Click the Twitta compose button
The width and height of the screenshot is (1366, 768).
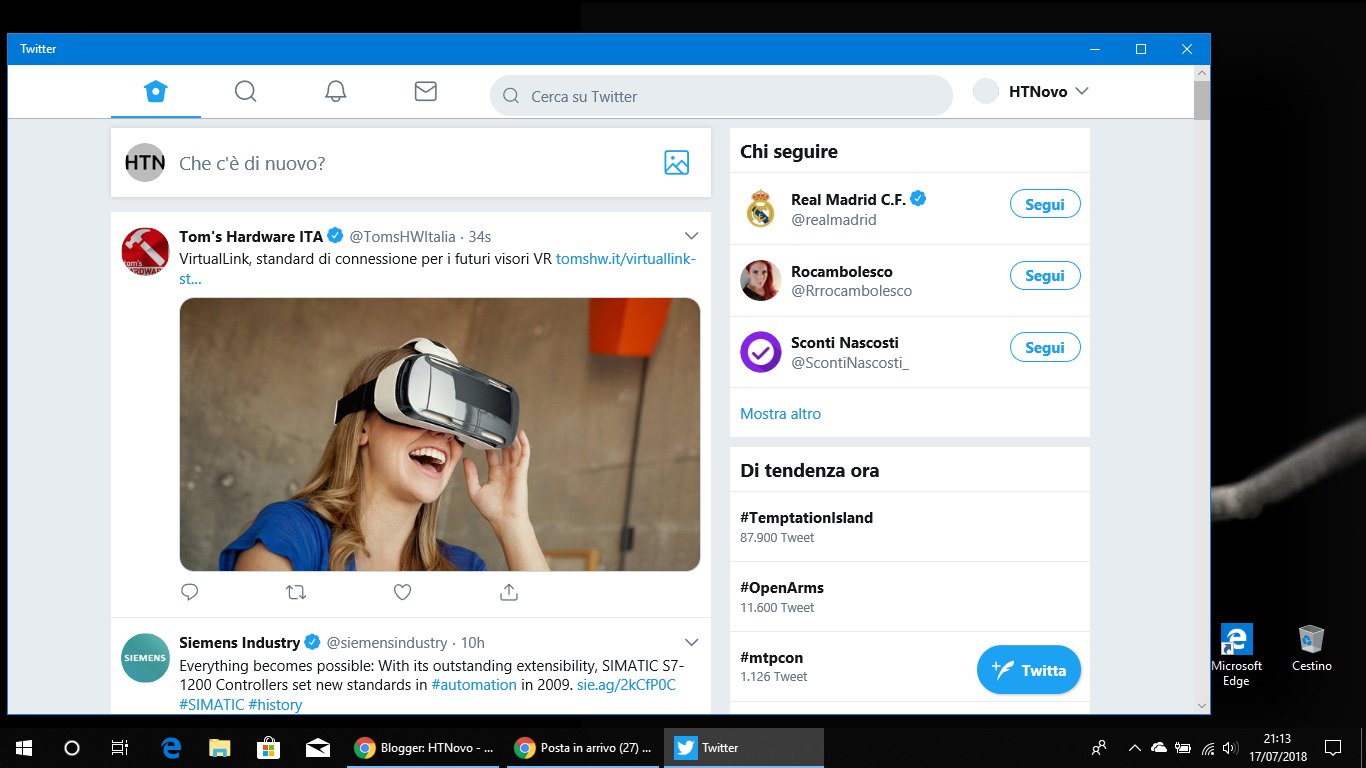1029,671
